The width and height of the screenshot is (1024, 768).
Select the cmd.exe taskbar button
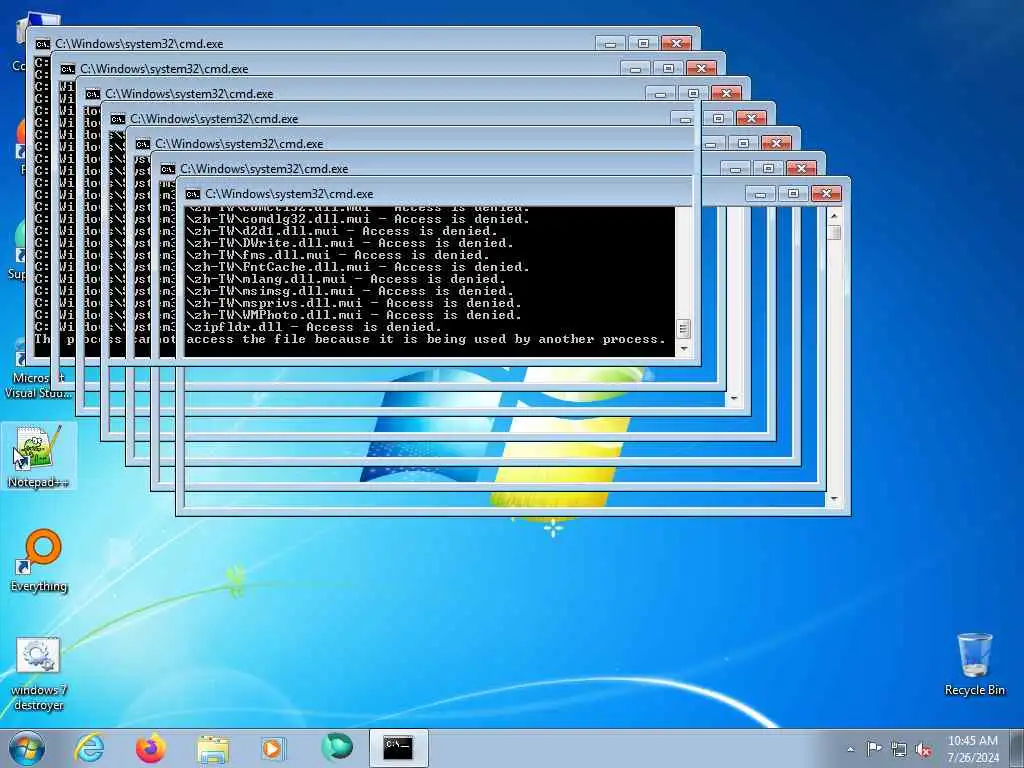point(398,748)
